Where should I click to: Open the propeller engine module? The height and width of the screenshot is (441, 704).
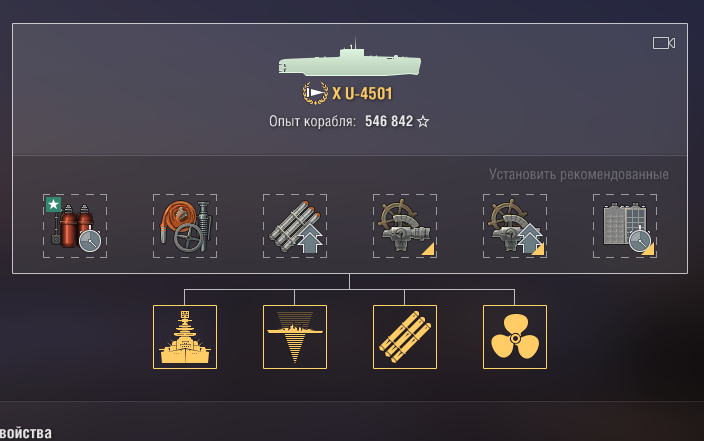click(x=515, y=337)
